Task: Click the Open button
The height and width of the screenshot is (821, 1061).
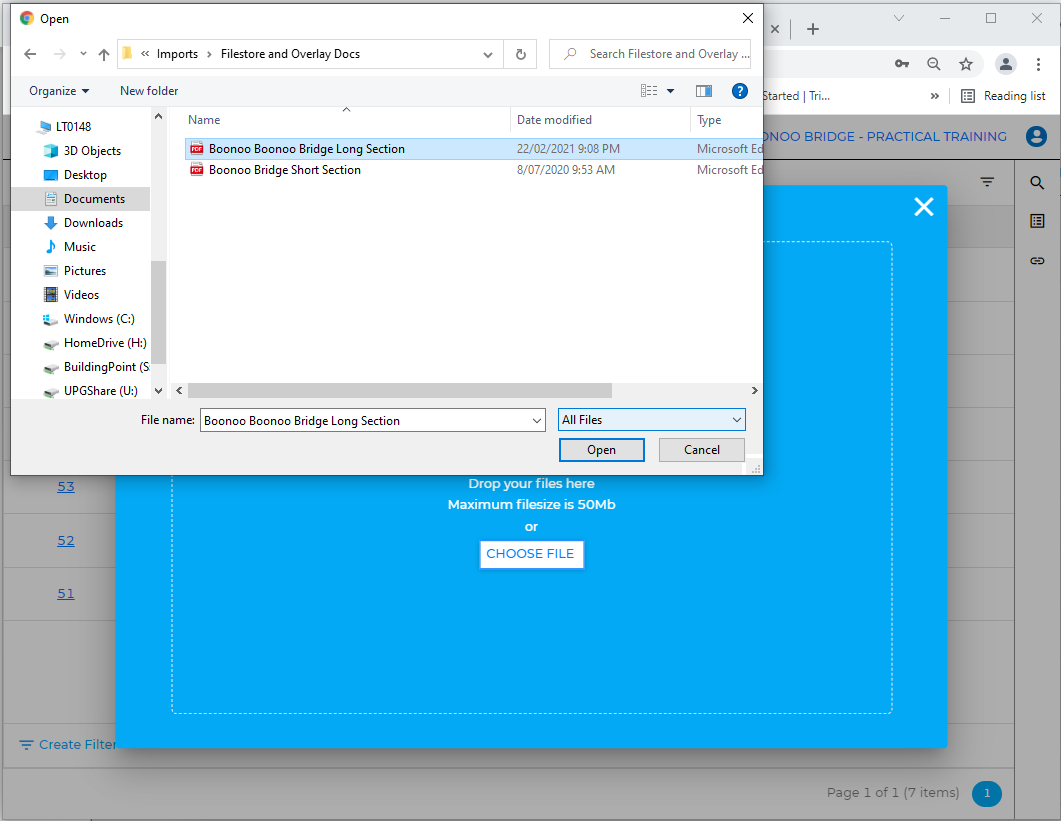Action: pyautogui.click(x=601, y=450)
